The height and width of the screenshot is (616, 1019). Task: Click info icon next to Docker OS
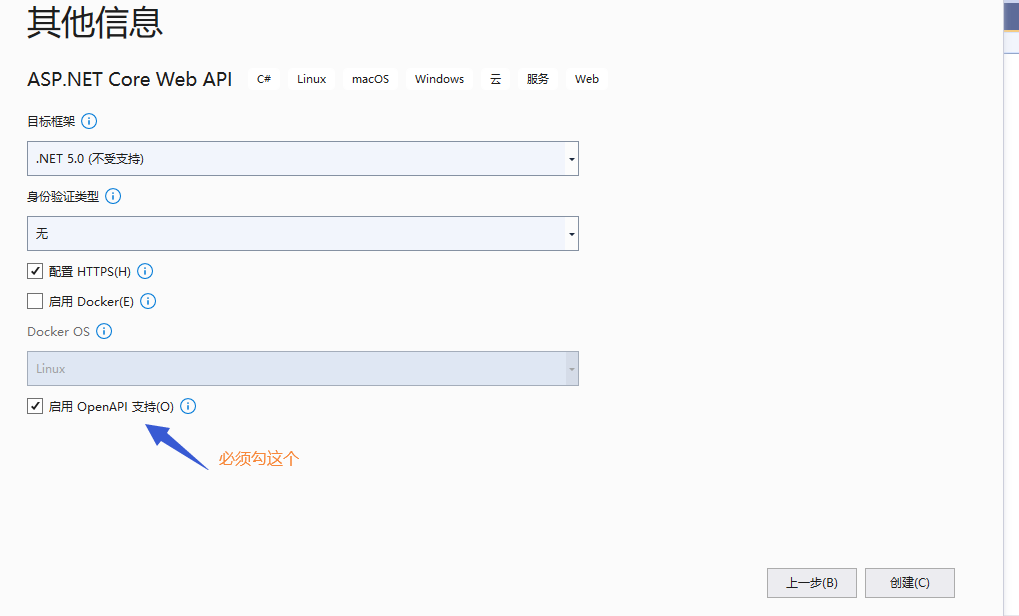[104, 331]
